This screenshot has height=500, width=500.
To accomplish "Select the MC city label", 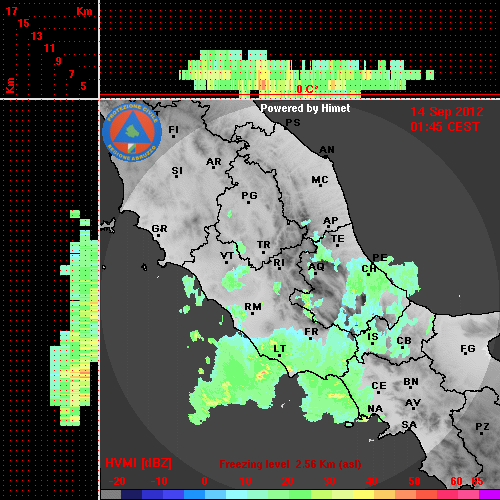I will click(320, 180).
